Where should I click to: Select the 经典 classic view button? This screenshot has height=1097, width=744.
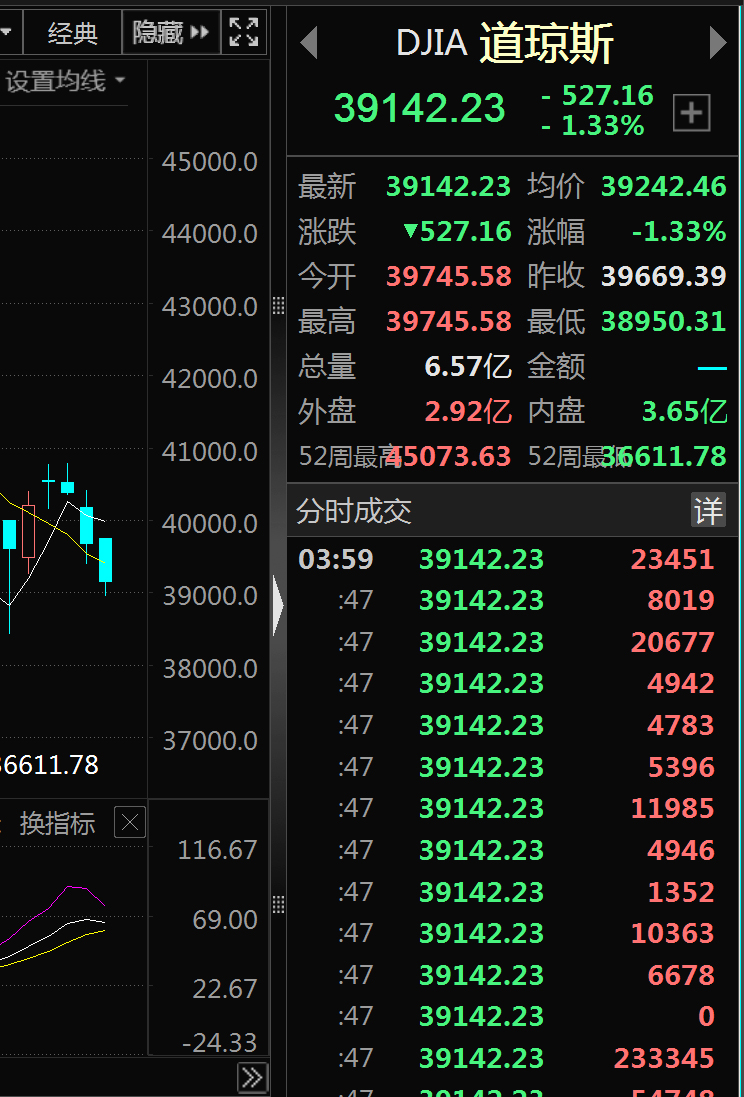pos(72,32)
